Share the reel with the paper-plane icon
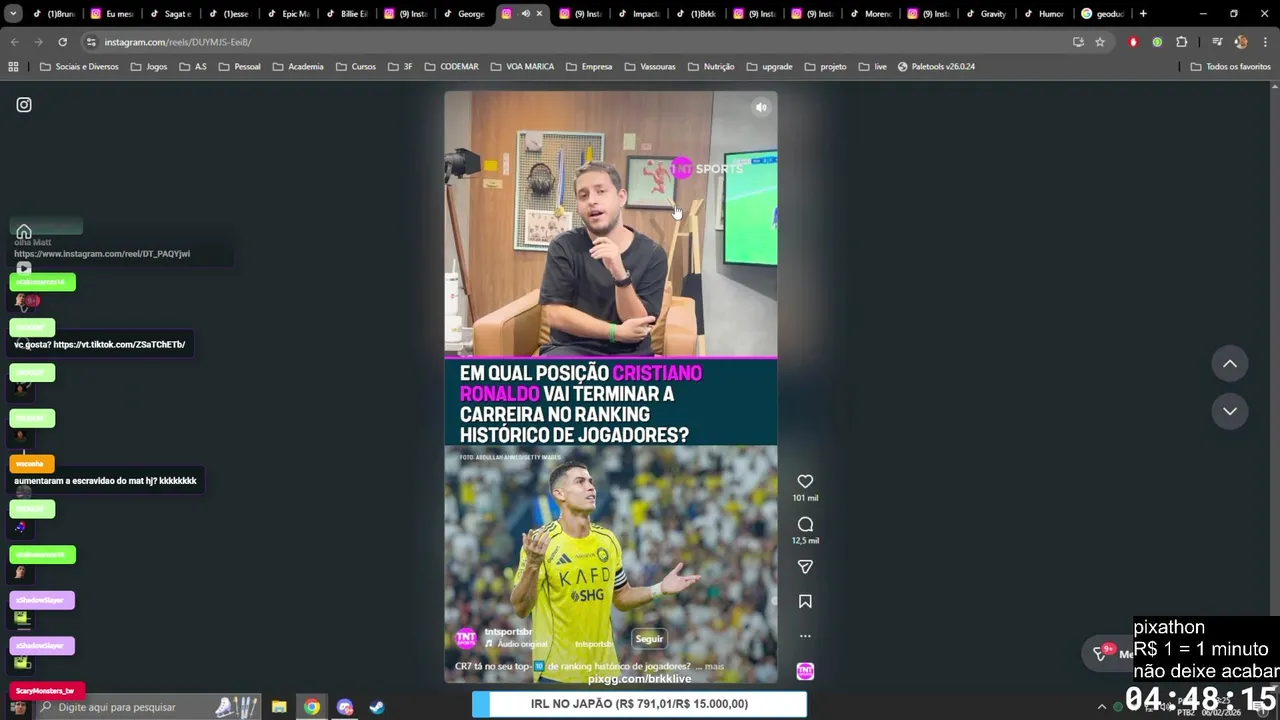1280x720 pixels. [x=805, y=567]
